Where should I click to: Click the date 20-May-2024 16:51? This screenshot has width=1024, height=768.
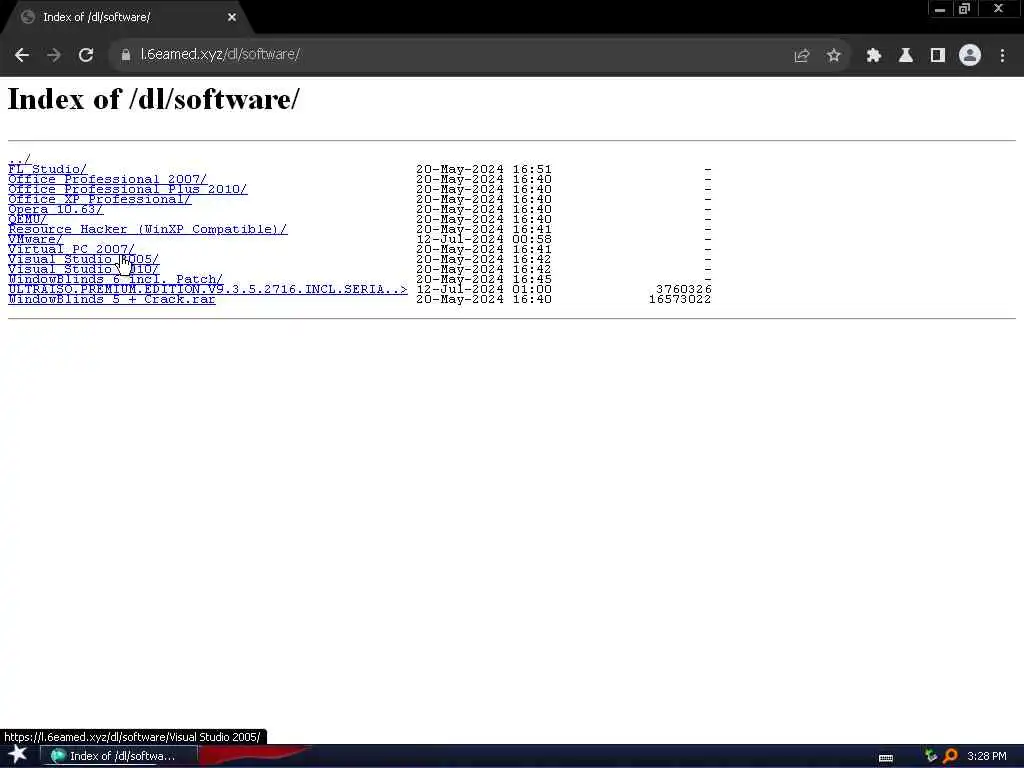(x=484, y=169)
